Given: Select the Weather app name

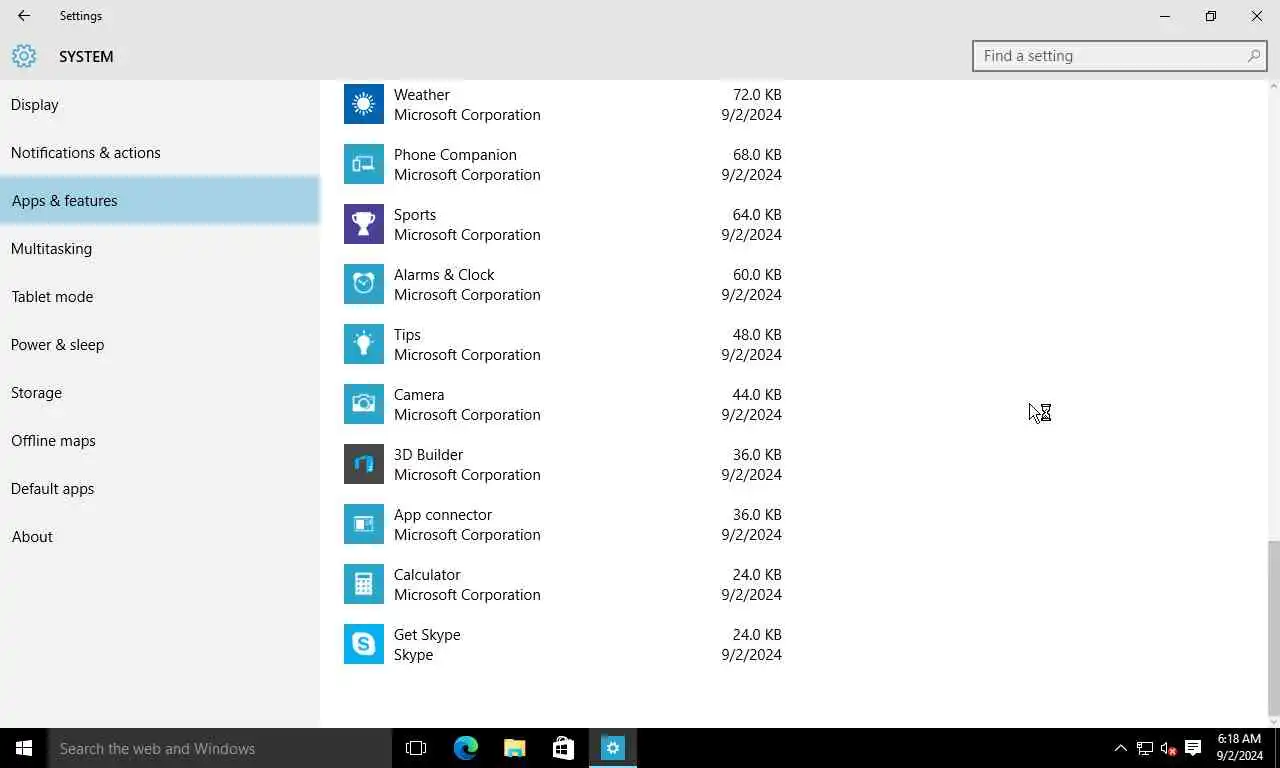Looking at the screenshot, I should click(421, 95).
